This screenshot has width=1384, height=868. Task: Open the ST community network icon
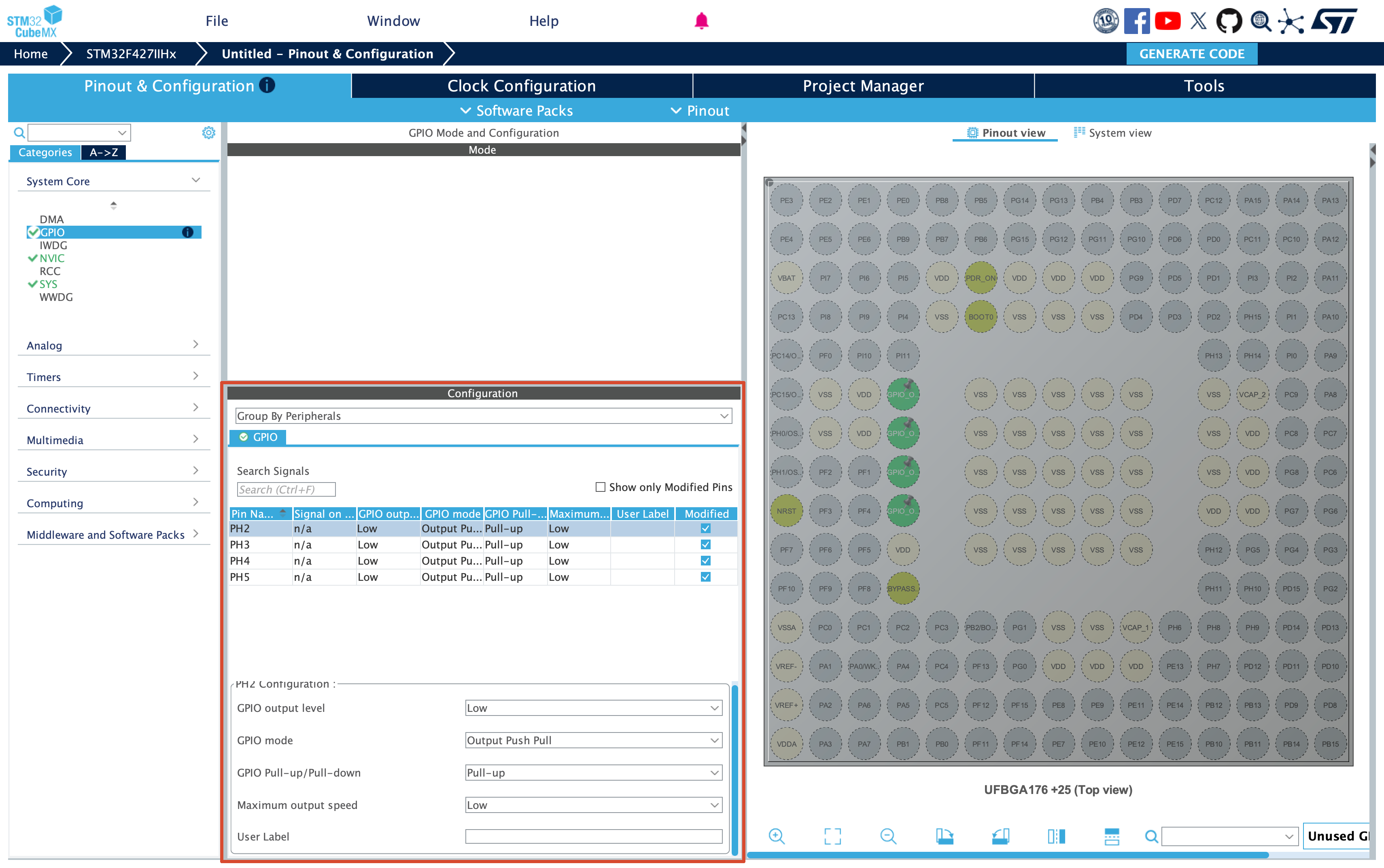coord(1291,21)
